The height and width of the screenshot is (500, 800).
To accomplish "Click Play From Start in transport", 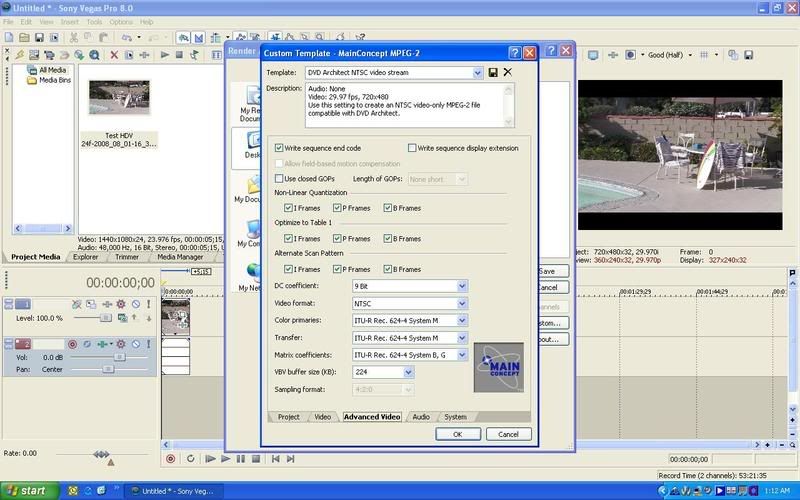I will 210,459.
